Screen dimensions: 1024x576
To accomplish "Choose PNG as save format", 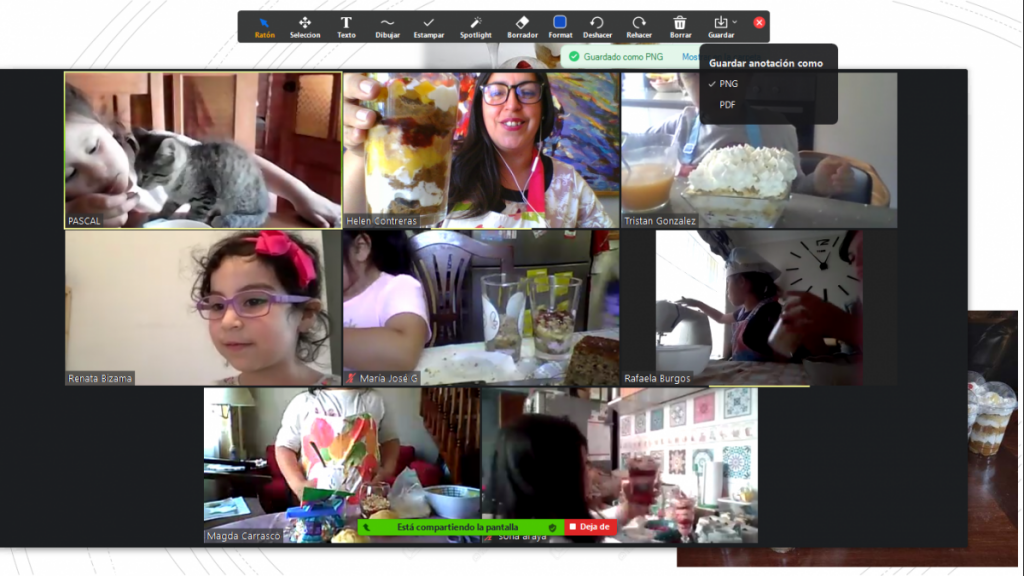I will coord(729,84).
